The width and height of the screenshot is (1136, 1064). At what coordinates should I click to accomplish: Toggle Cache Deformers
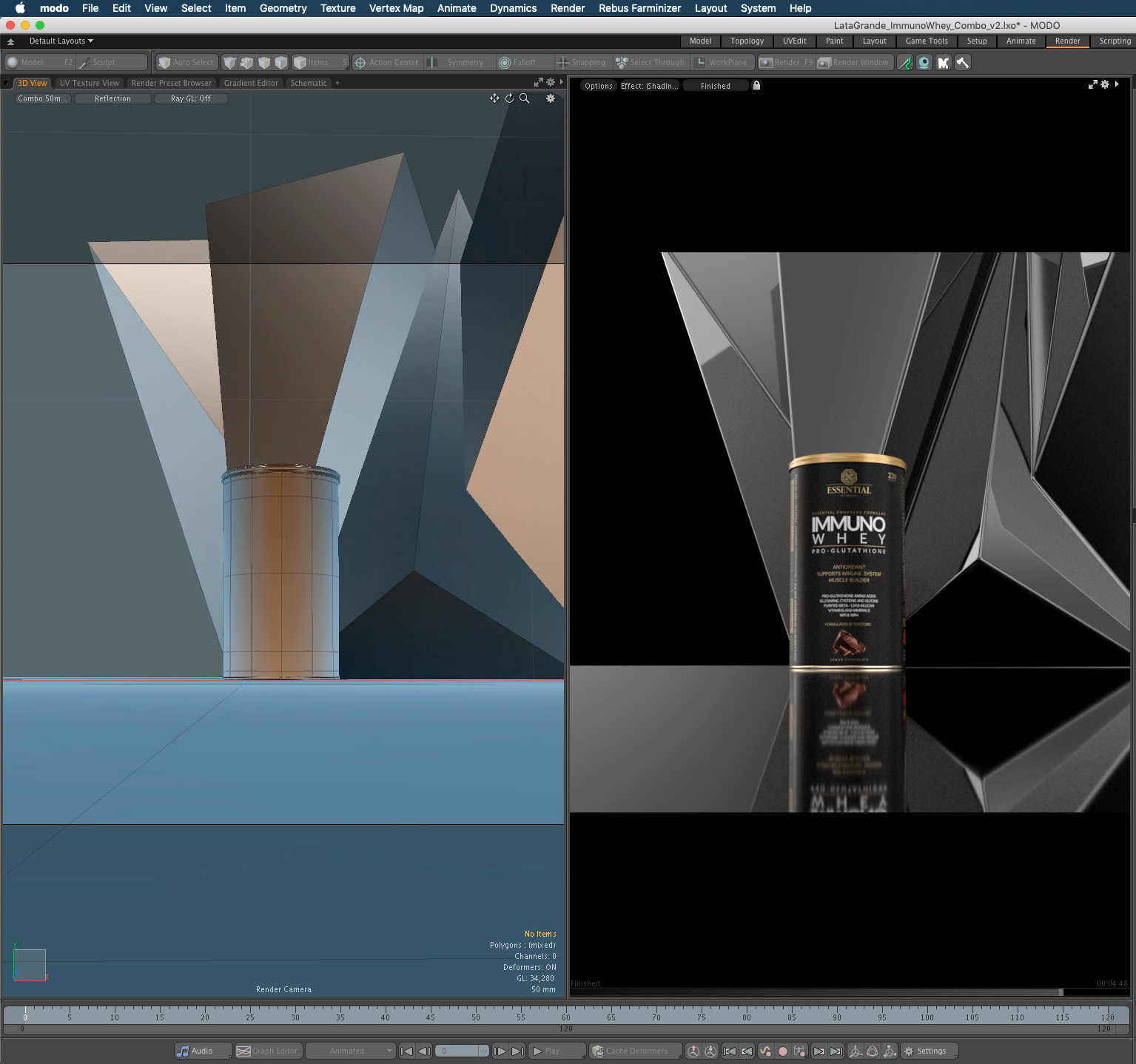[635, 1051]
